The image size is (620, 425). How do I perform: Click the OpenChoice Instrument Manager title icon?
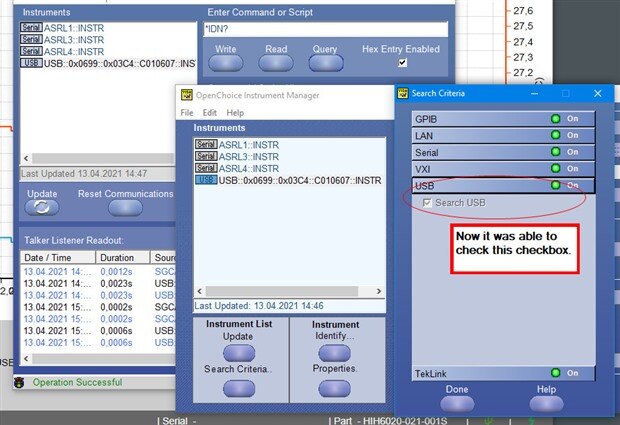click(187, 95)
